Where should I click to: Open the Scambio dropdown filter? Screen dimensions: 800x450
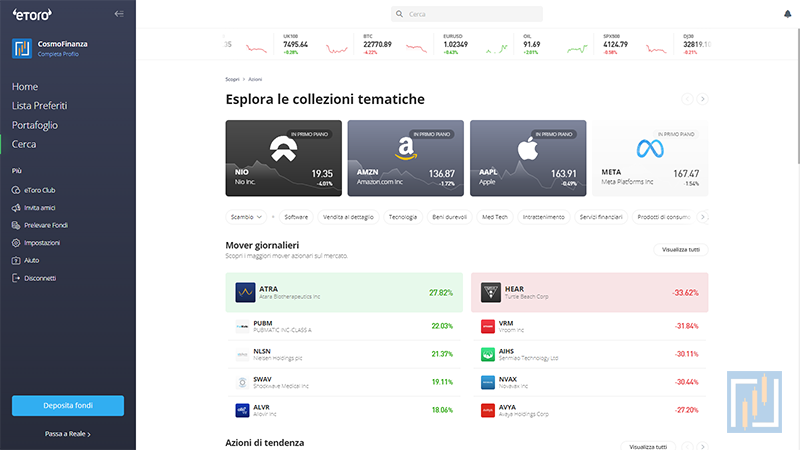tap(246, 217)
